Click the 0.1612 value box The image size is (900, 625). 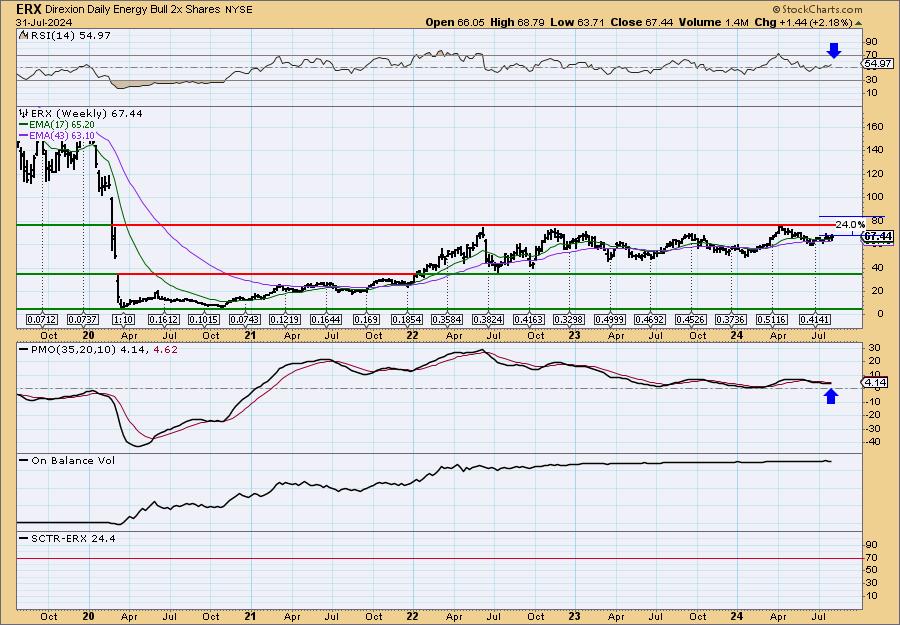click(x=164, y=319)
